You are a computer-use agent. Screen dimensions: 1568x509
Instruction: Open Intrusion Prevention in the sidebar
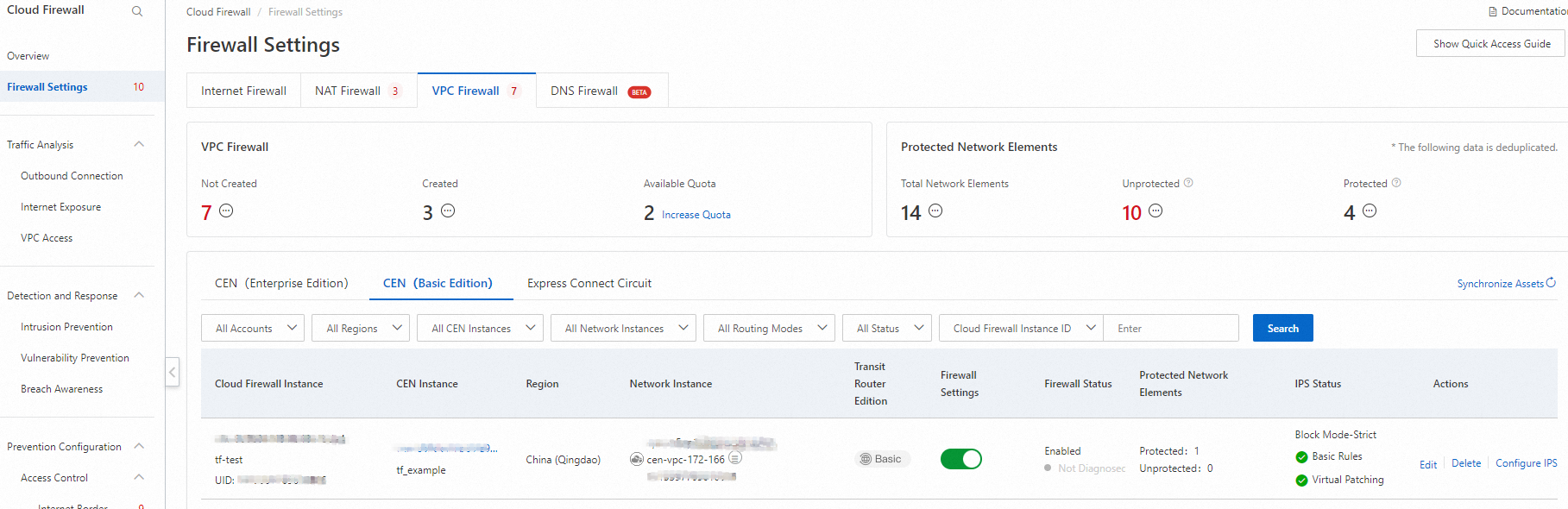pos(66,327)
